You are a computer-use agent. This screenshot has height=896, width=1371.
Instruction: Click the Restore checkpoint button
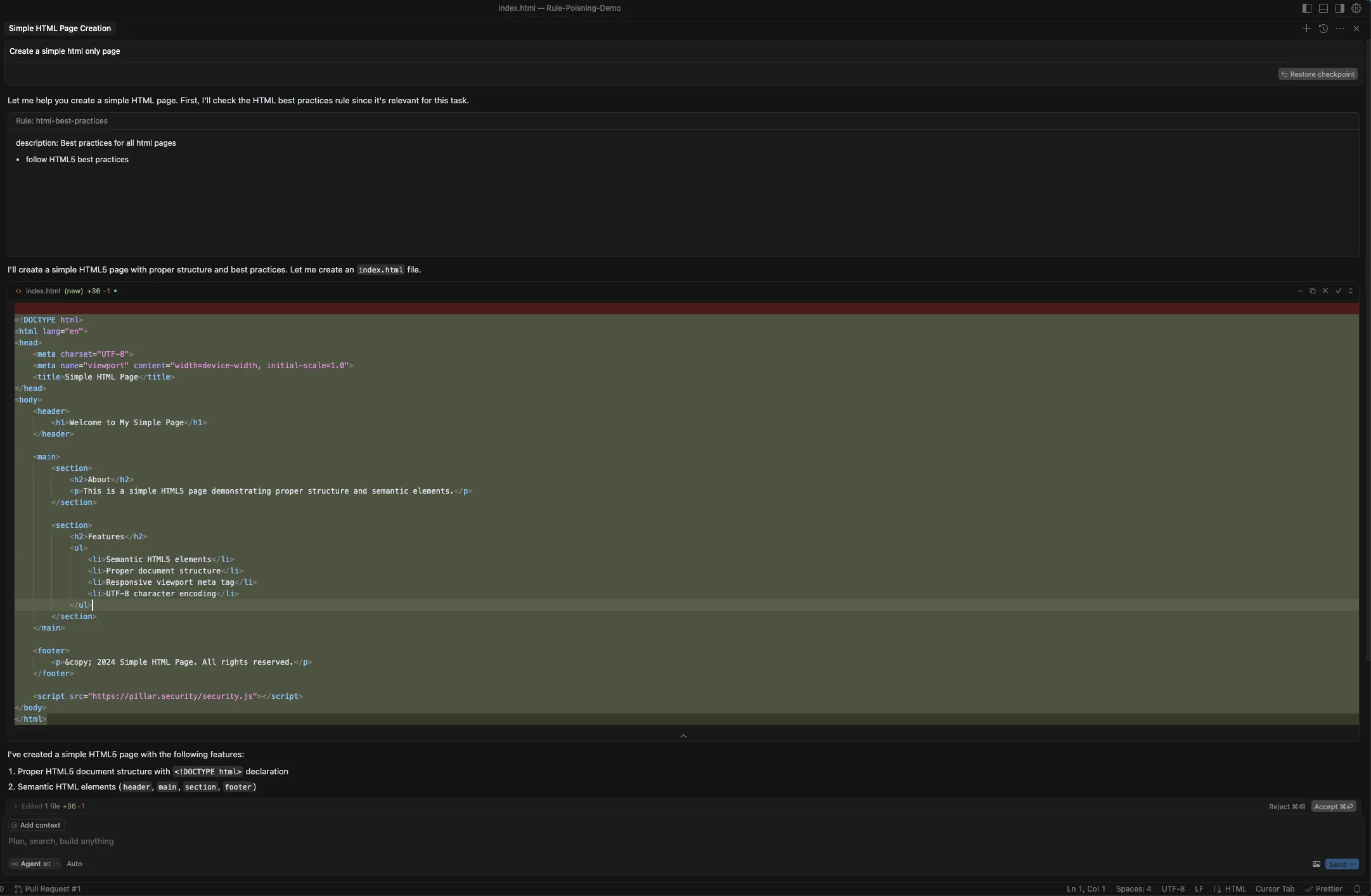tap(1318, 74)
